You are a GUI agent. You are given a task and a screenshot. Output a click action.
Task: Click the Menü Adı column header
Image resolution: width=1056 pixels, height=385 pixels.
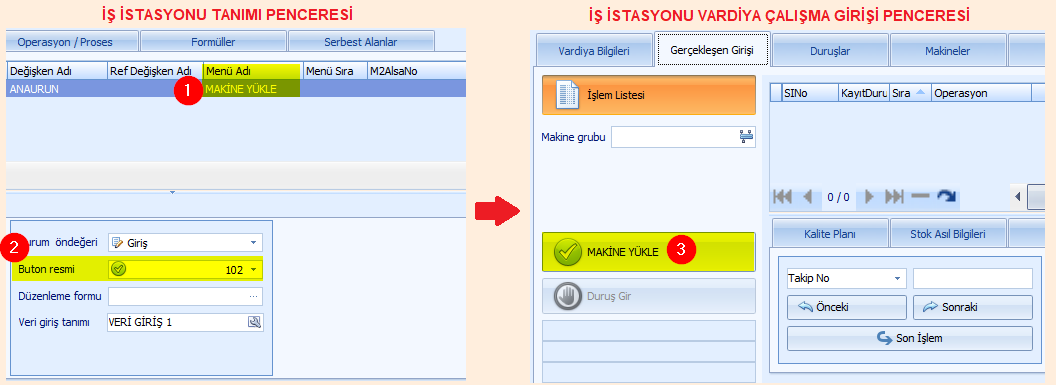pyautogui.click(x=253, y=71)
